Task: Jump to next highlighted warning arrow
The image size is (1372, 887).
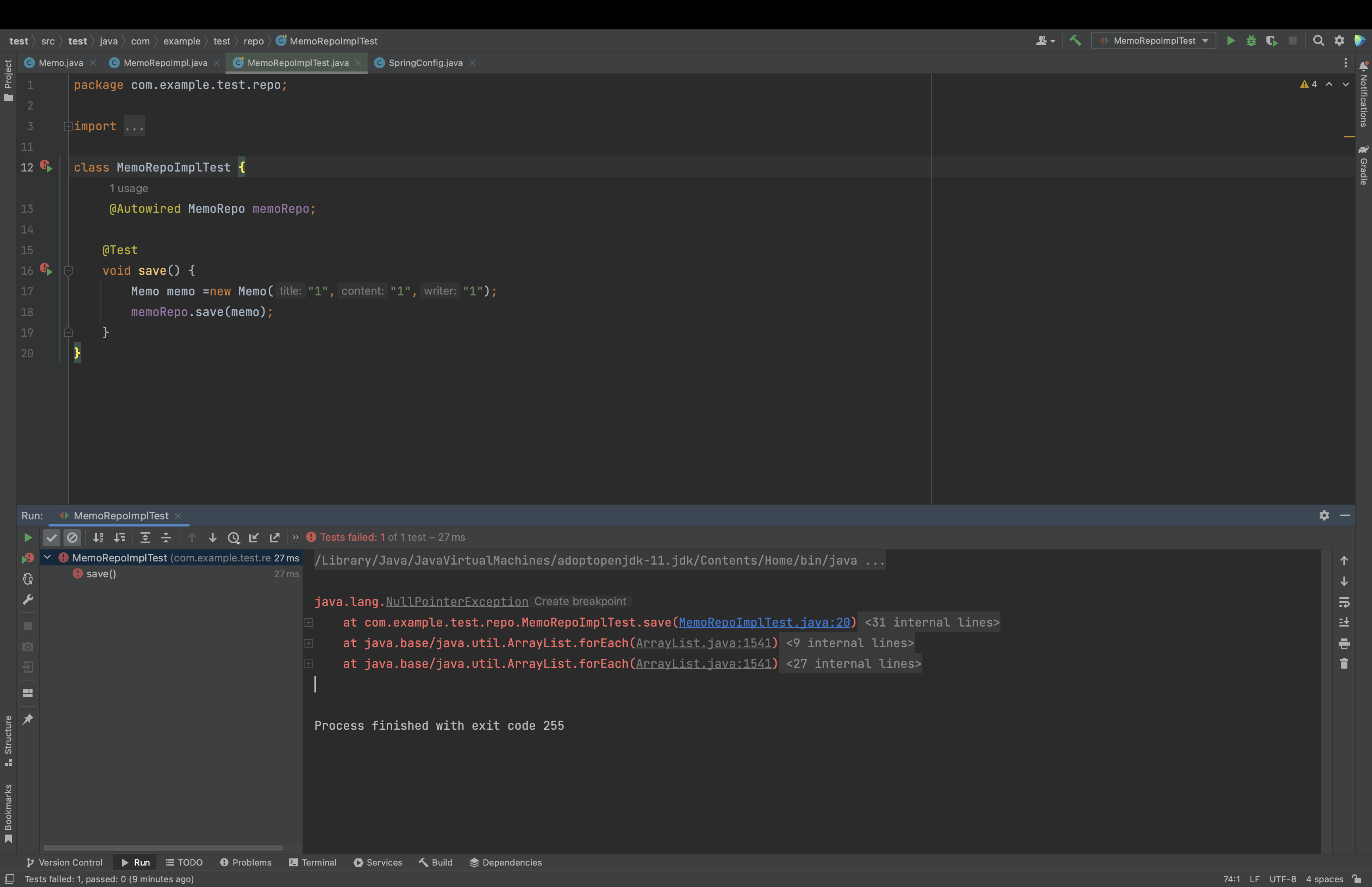Action: pyautogui.click(x=1345, y=84)
